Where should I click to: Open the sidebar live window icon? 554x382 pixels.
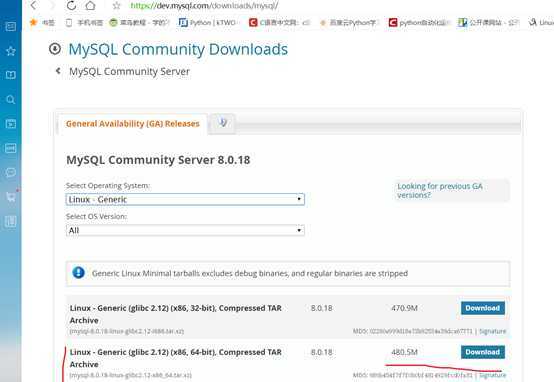(x=11, y=148)
